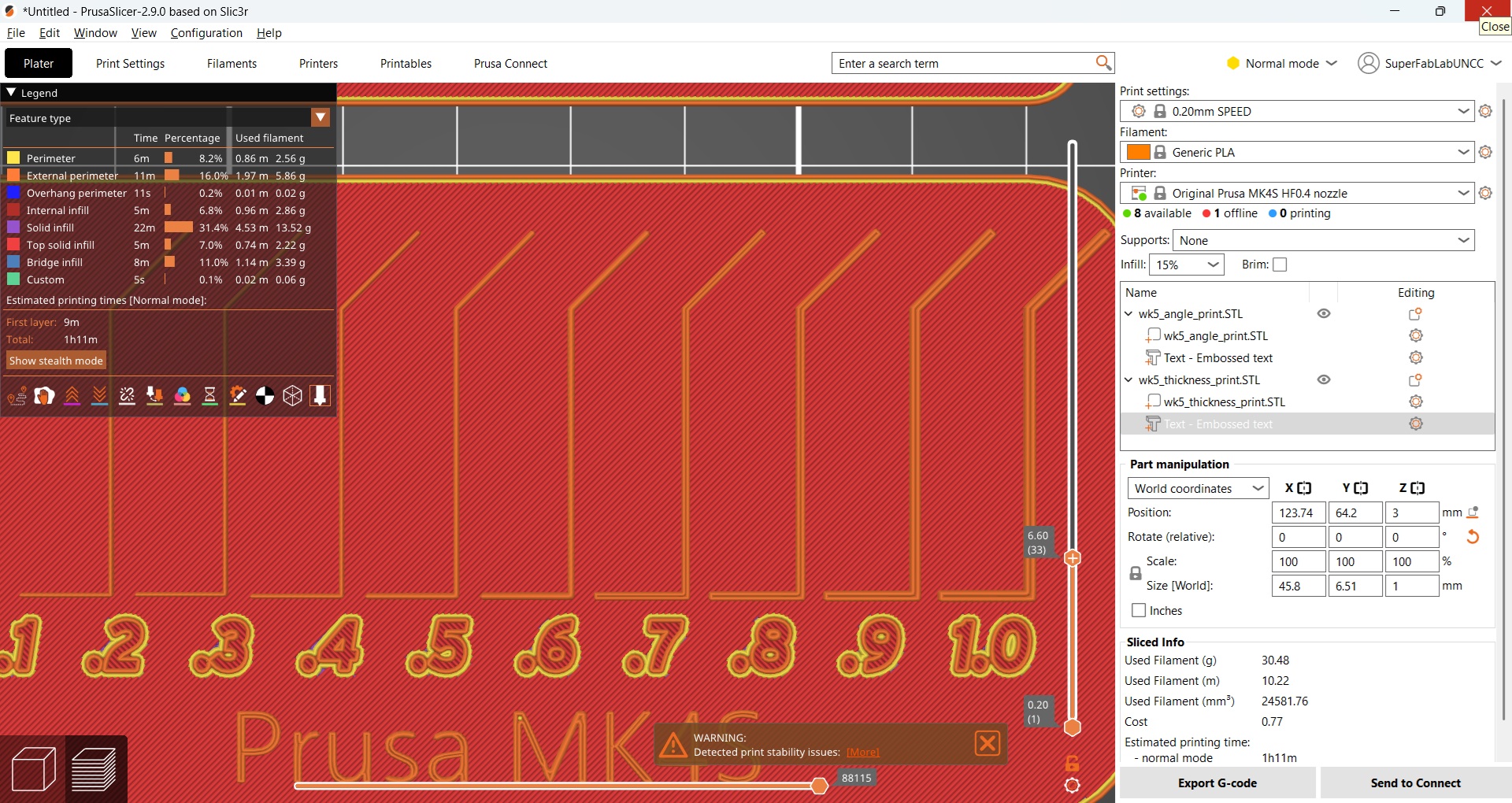The width and height of the screenshot is (1512, 803).
Task: Toggle print pauses hourglass icon in legend
Action: click(209, 395)
